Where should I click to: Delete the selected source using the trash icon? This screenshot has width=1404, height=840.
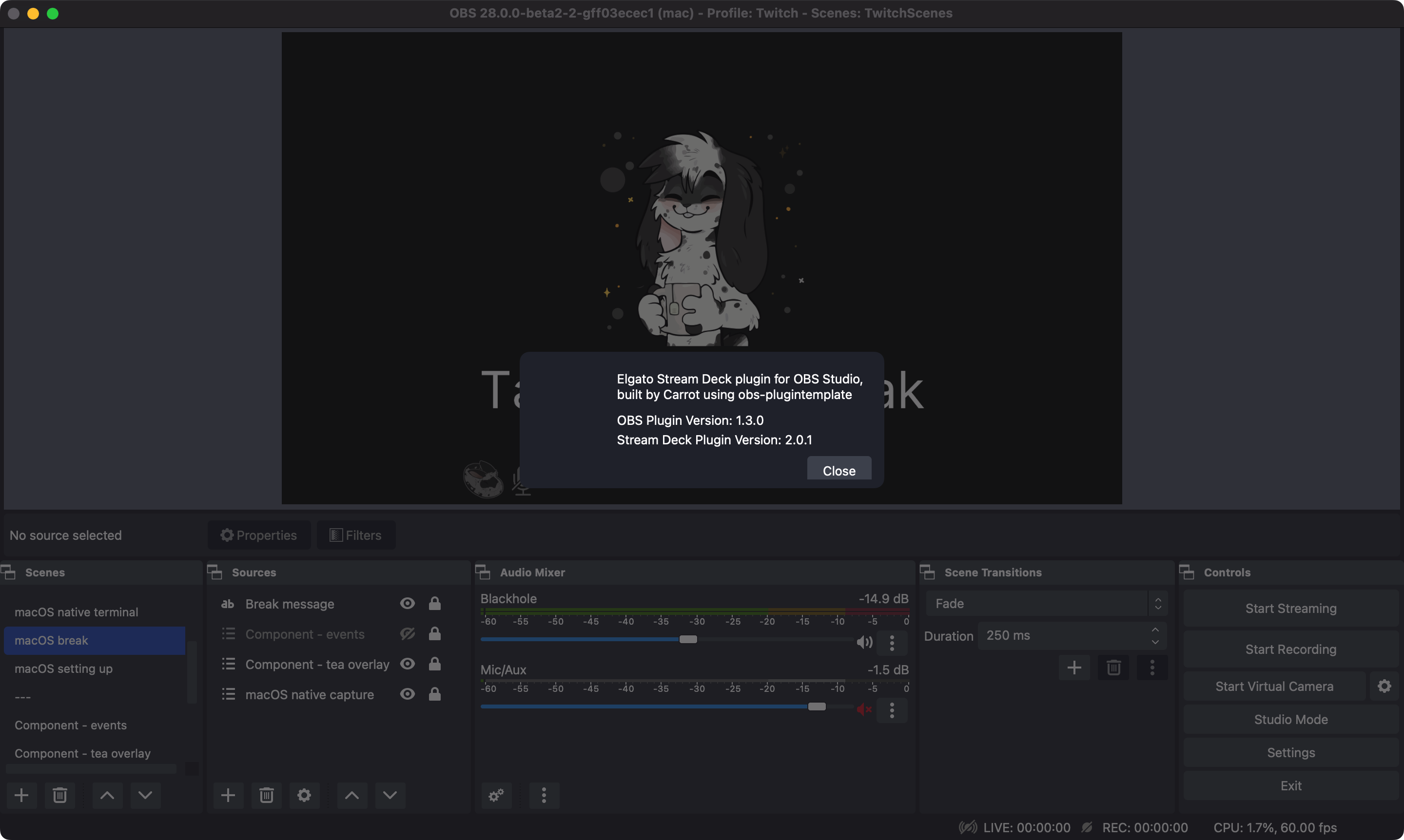266,795
